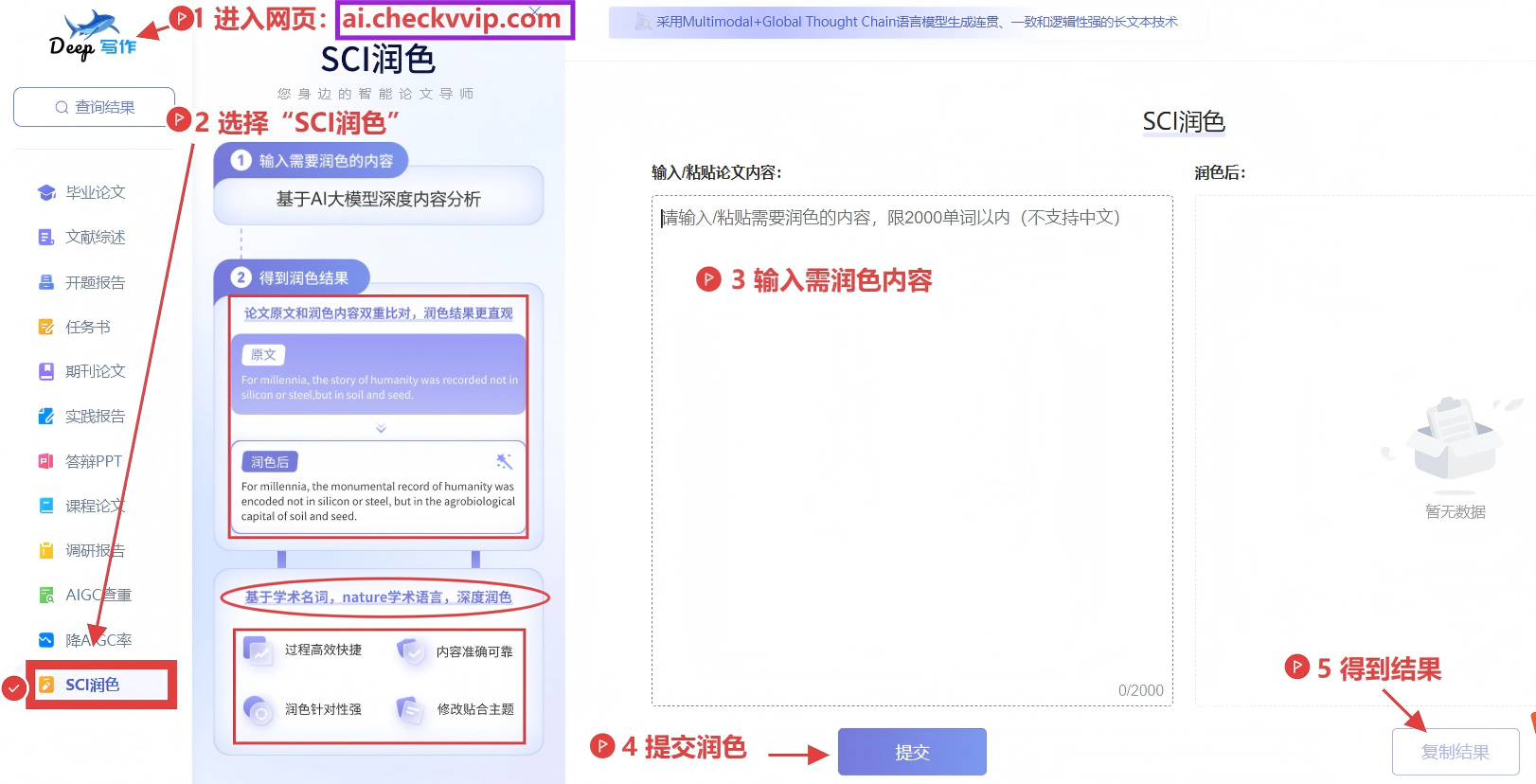Click the 输入需要润色的内容 step heading
Viewport: 1536px width, 784px height.
pyautogui.click(x=326, y=161)
